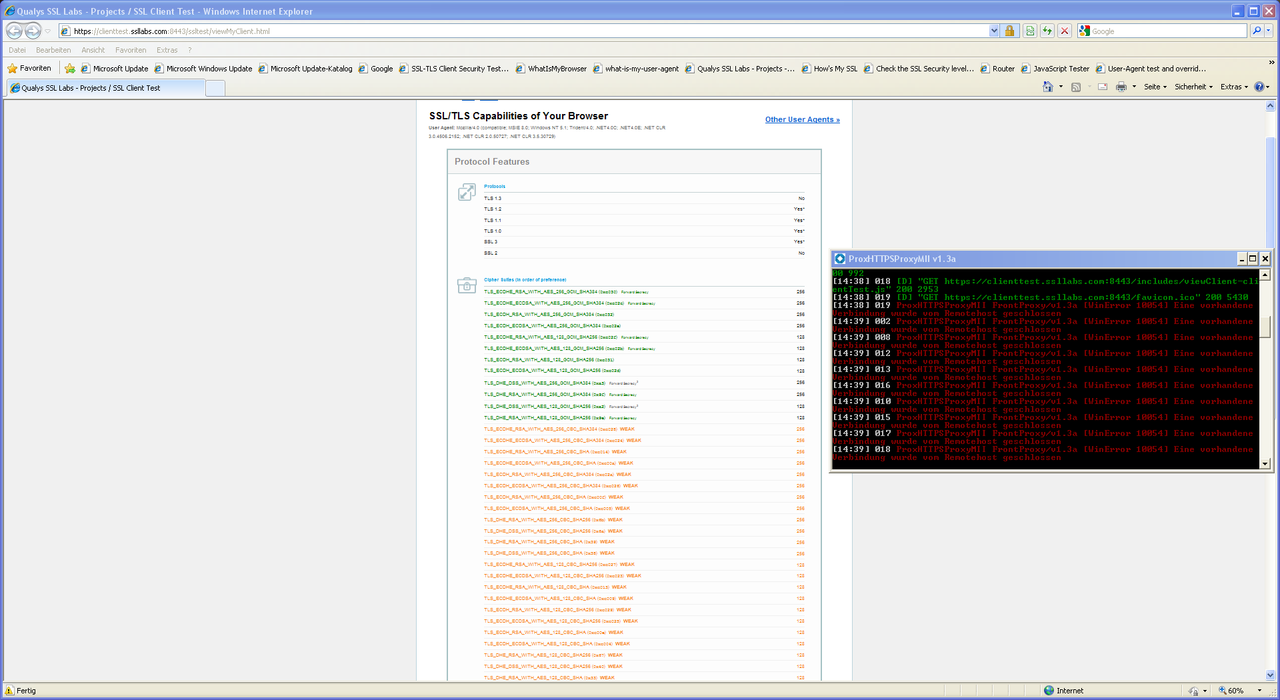Click the Internet zone status indicator
The image size is (1280, 700).
coord(1063,691)
